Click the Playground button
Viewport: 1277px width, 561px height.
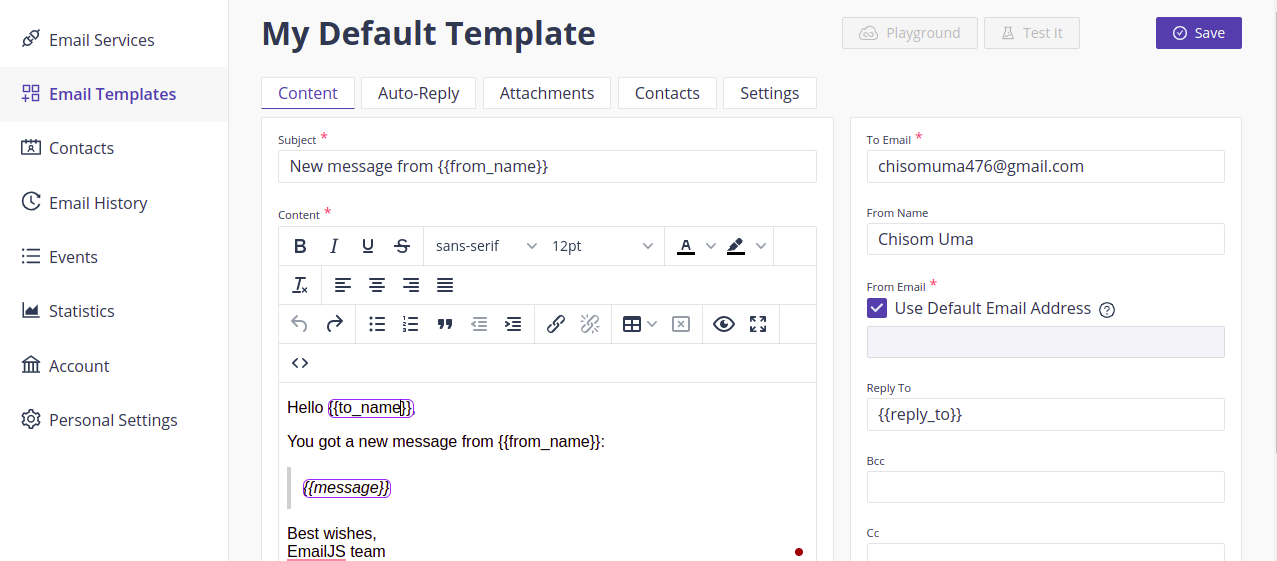point(909,33)
